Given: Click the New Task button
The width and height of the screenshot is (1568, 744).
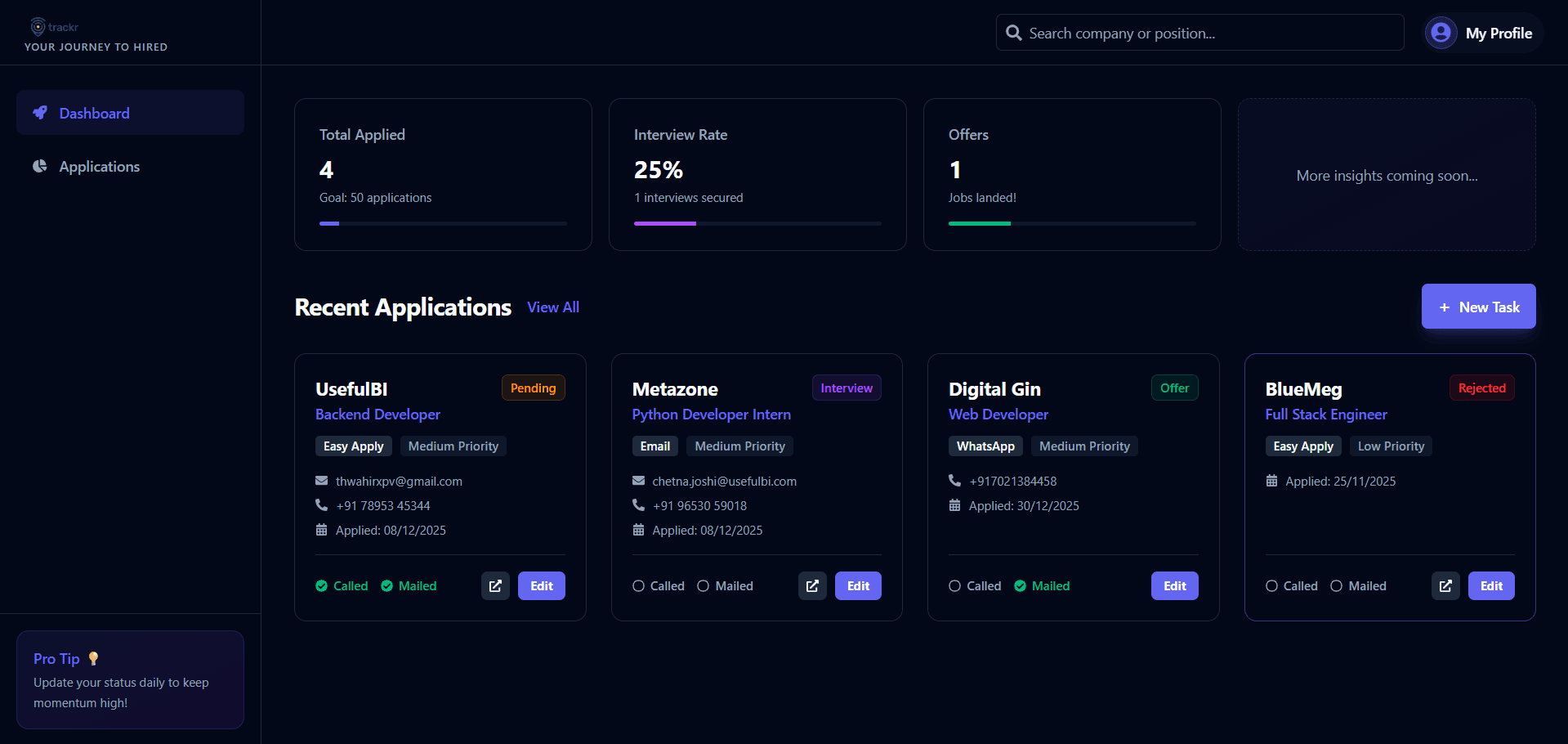Looking at the screenshot, I should point(1478,306).
